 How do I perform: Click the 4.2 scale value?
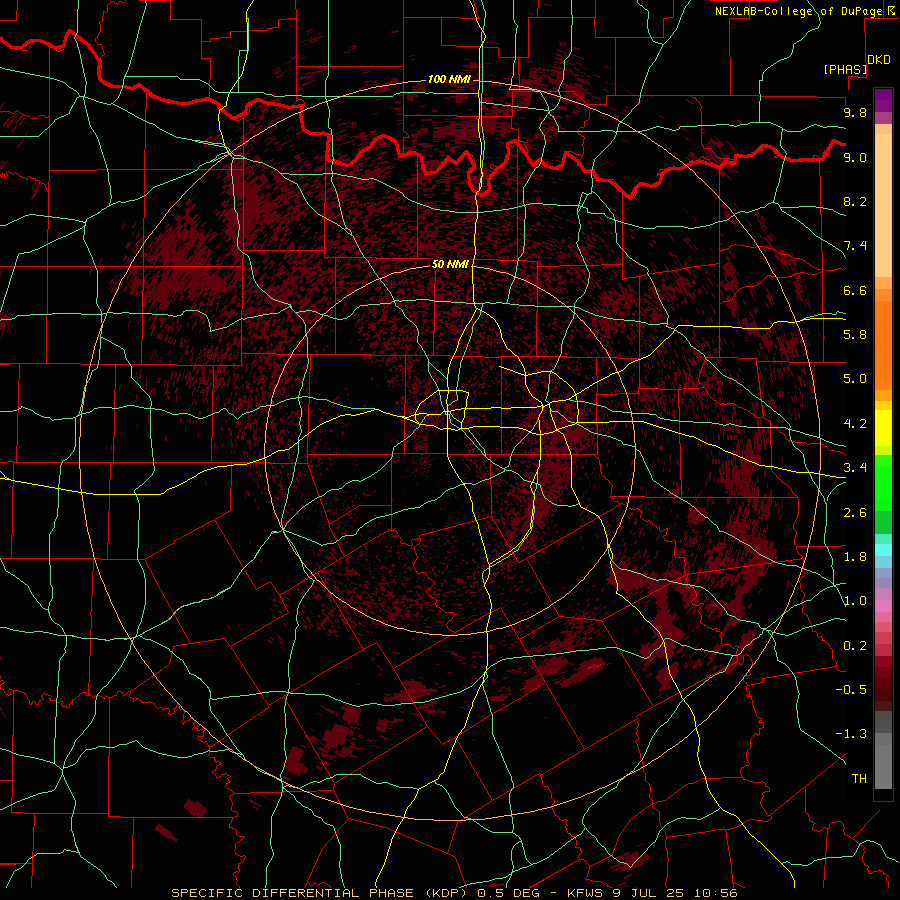pyautogui.click(x=855, y=424)
